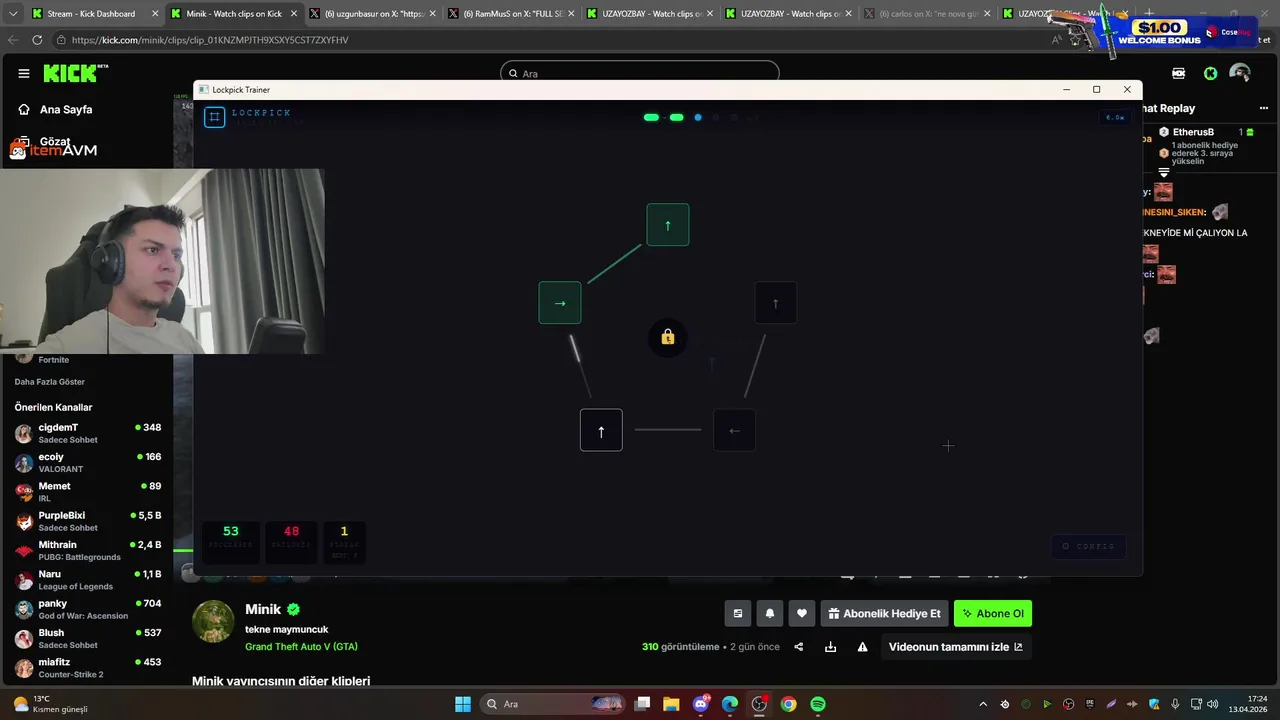The image size is (1280, 720).
Task: Click the chat card icon button beside bell
Action: [x=738, y=613]
